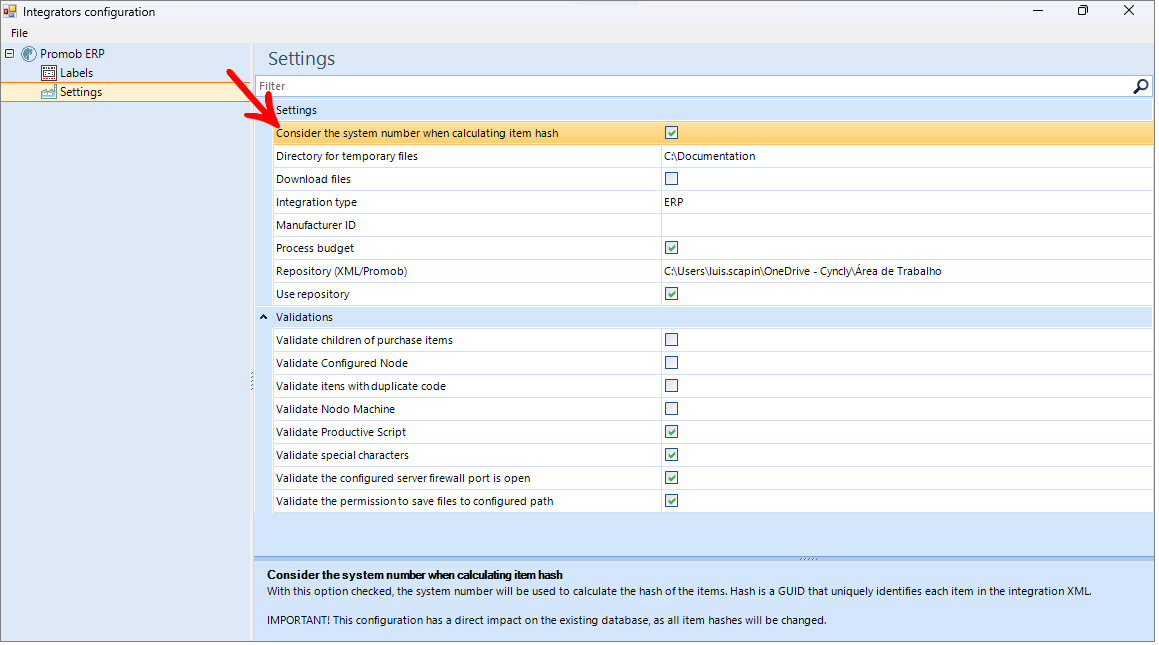Select the 'Process budget' row label
Viewport: 1159px width, 645px height.
pos(315,248)
